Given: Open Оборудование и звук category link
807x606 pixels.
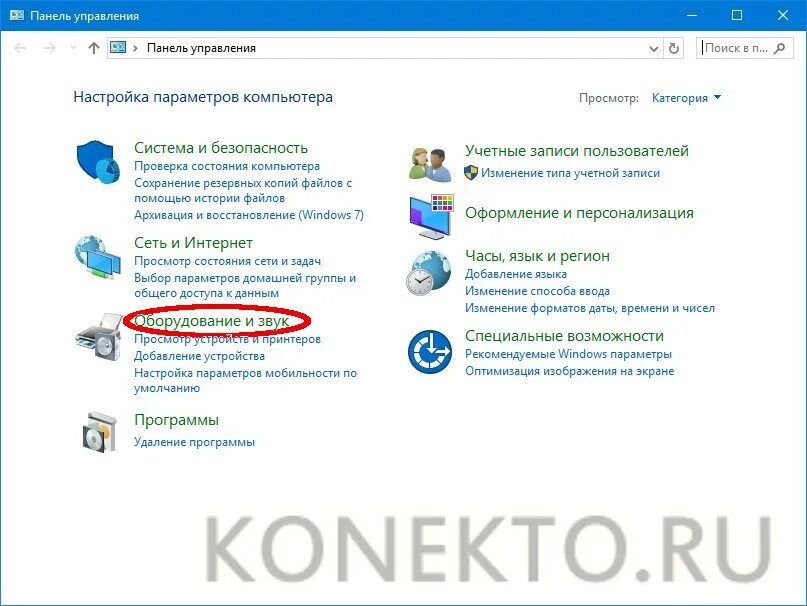Looking at the screenshot, I should pos(212,321).
